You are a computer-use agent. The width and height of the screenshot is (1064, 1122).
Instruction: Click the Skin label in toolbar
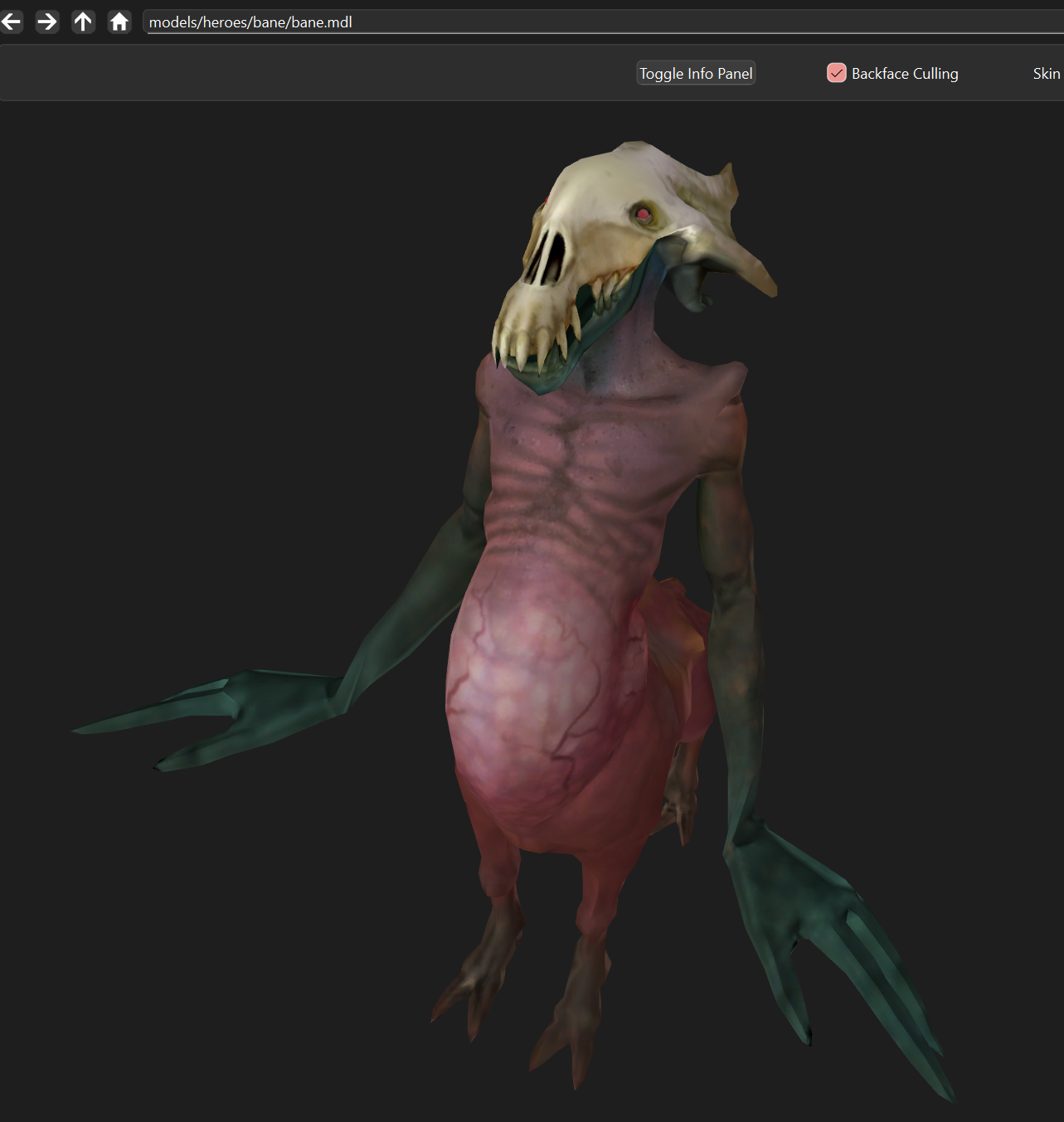(x=1047, y=74)
